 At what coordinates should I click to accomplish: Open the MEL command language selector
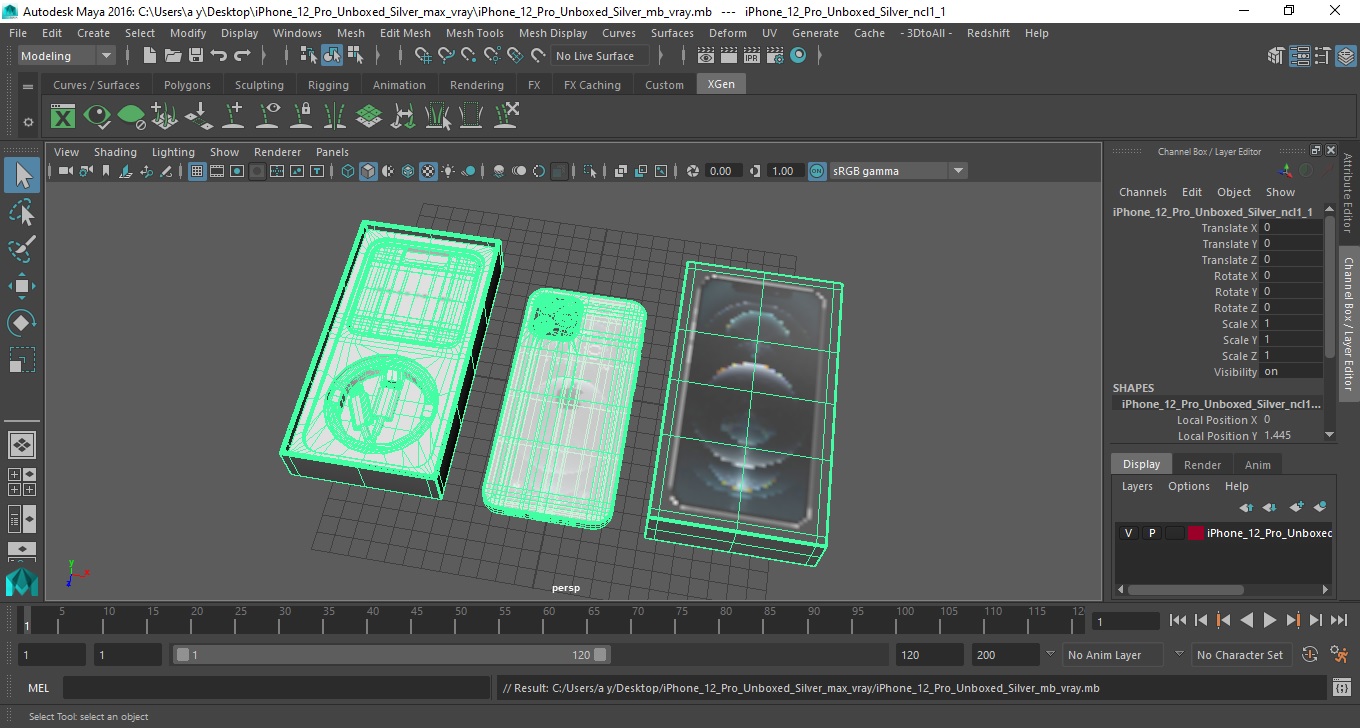click(x=39, y=688)
